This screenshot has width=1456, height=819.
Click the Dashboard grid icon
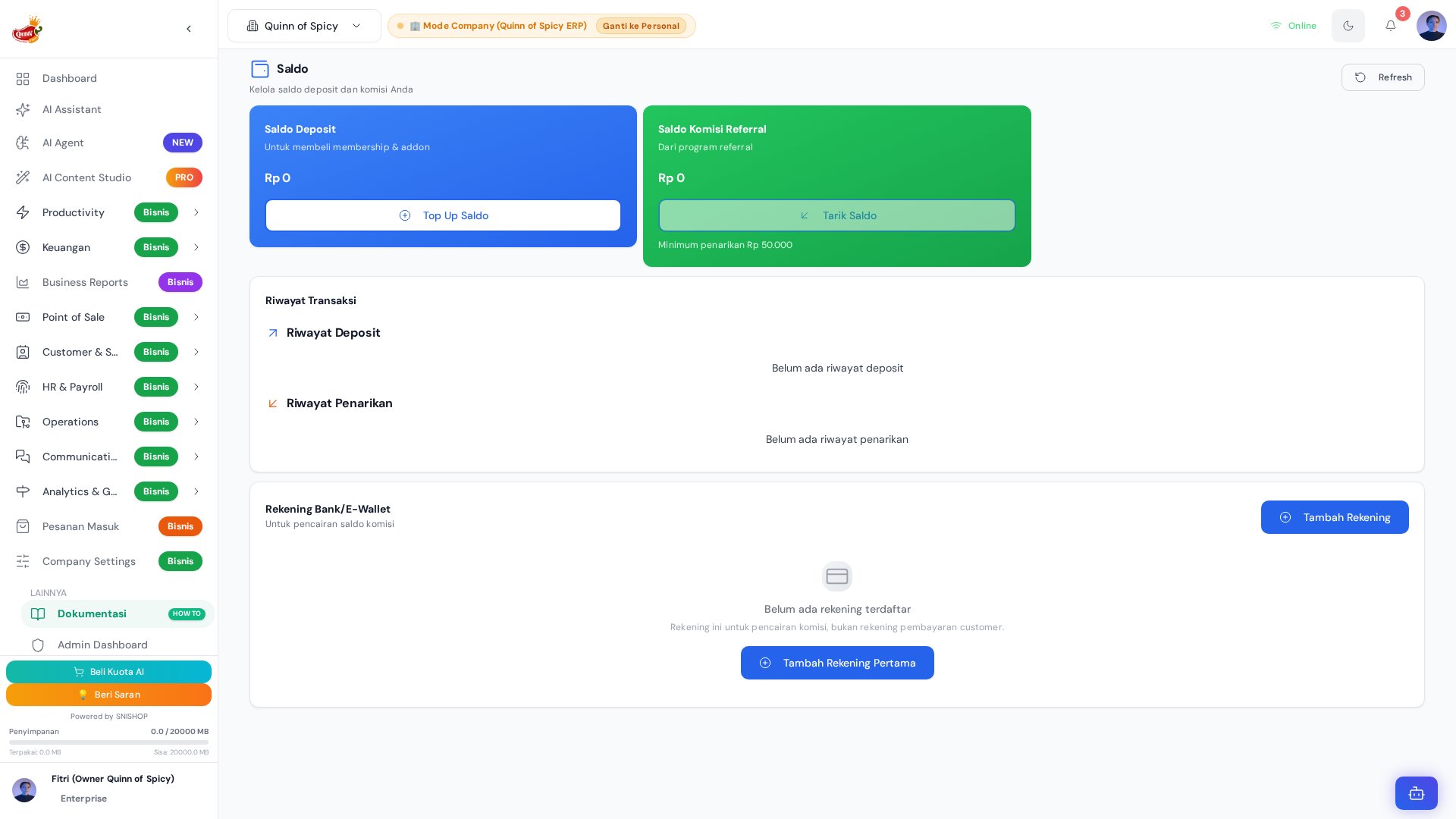pyautogui.click(x=23, y=79)
